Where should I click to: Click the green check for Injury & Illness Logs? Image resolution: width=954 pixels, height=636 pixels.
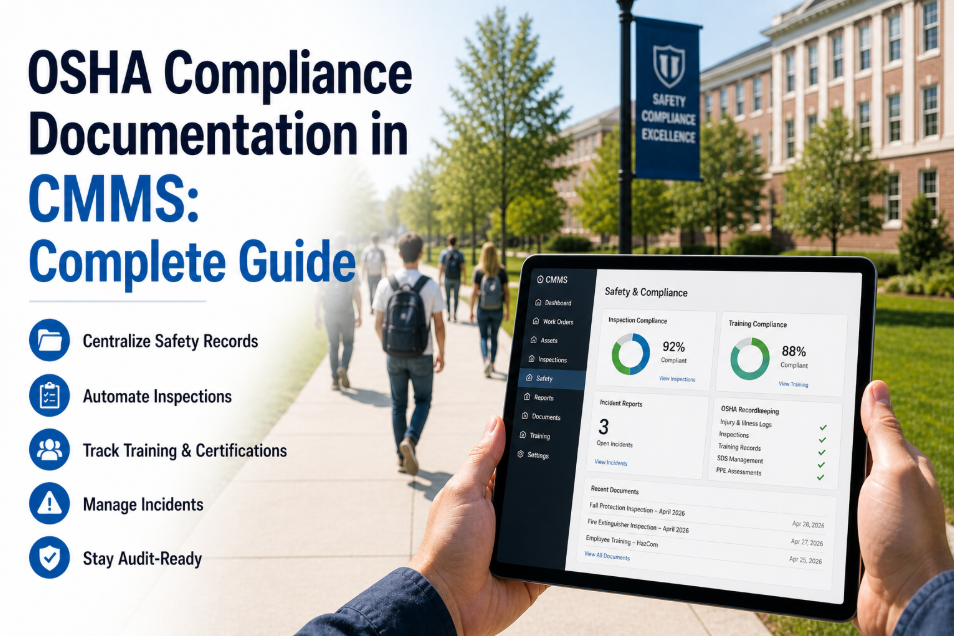(x=823, y=428)
